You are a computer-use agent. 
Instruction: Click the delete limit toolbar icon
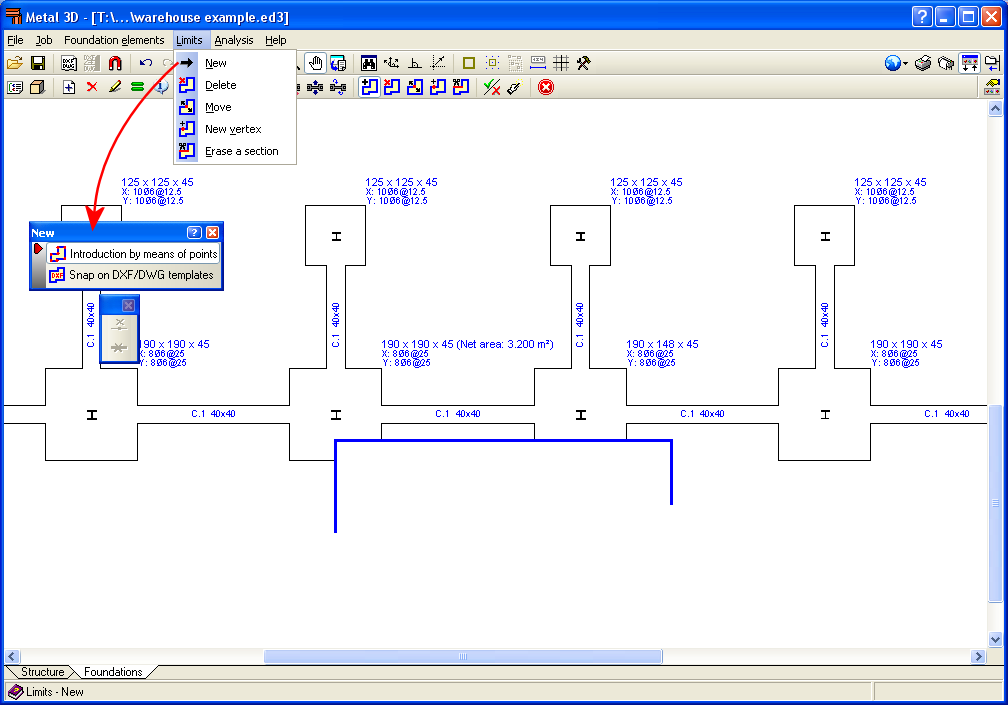(392, 87)
